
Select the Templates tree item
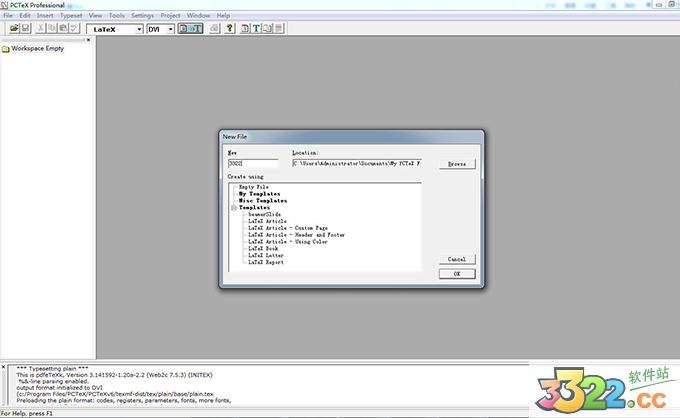click(254, 208)
